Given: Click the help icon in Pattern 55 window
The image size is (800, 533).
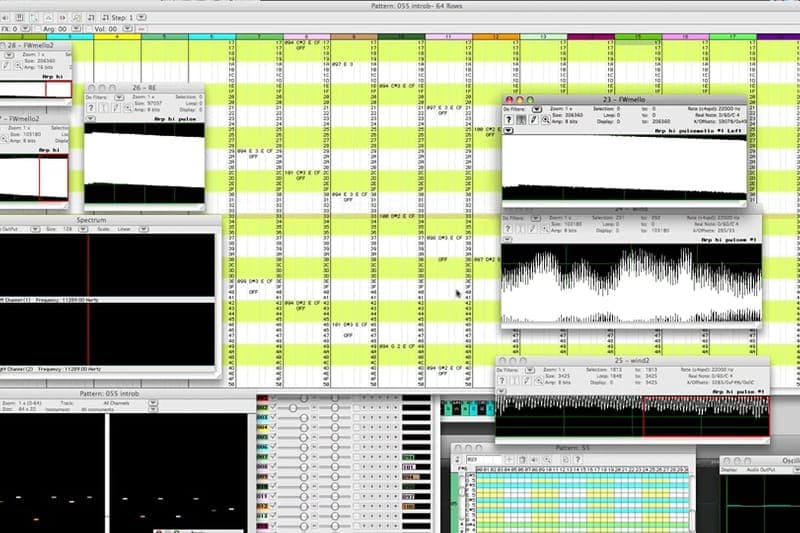Looking at the screenshot, I should click(x=578, y=460).
